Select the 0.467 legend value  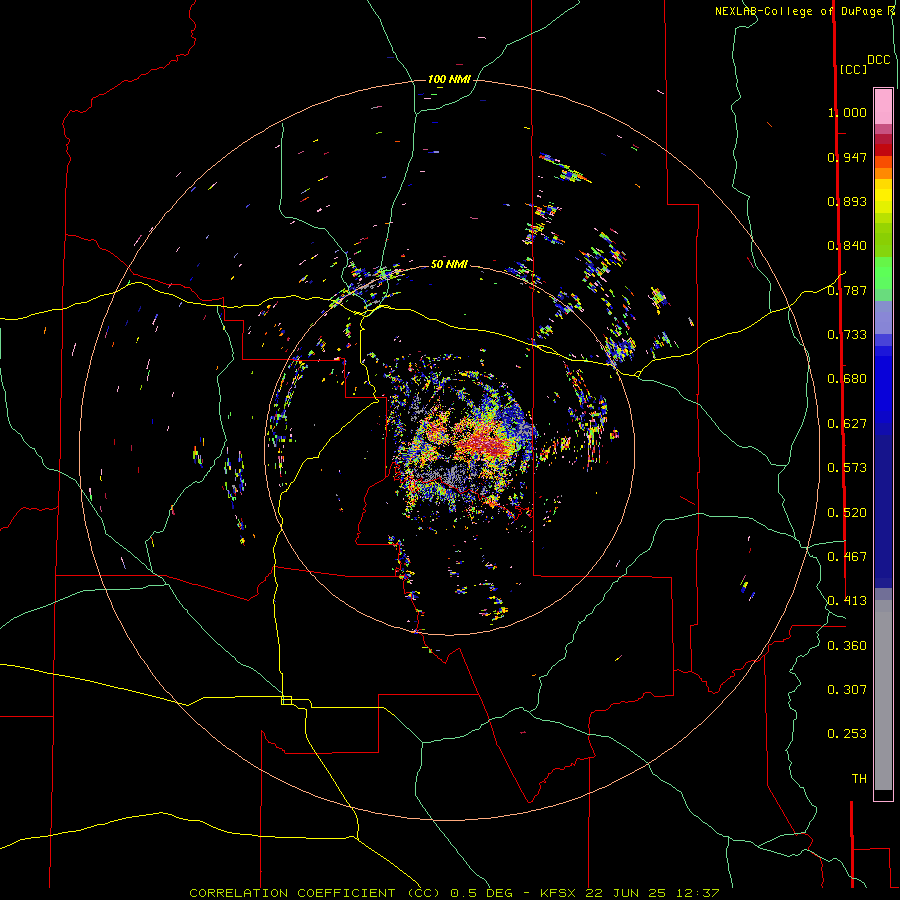pos(847,557)
